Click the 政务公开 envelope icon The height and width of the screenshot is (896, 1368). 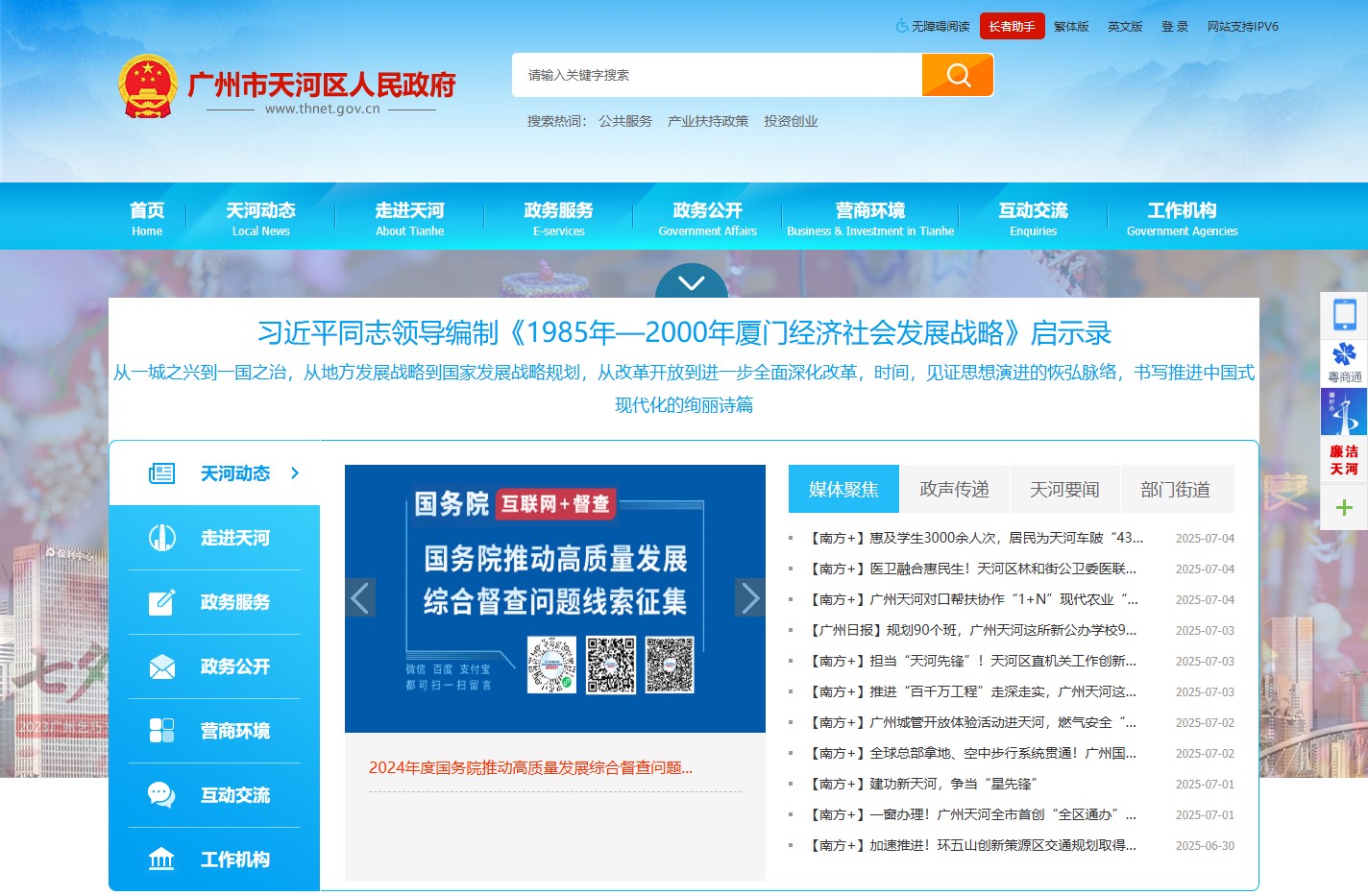point(161,666)
